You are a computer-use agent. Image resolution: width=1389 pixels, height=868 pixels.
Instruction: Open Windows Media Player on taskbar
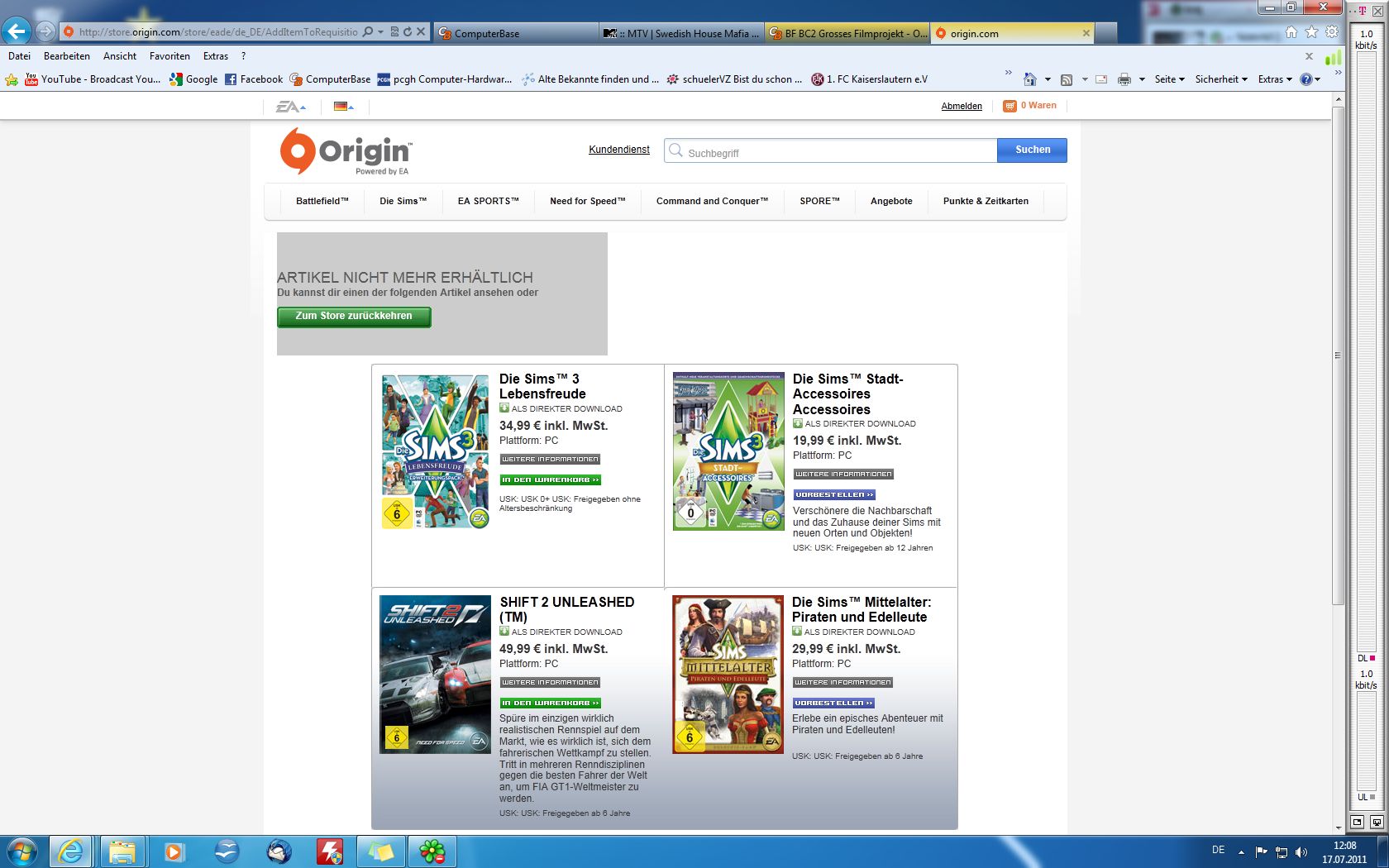174,851
